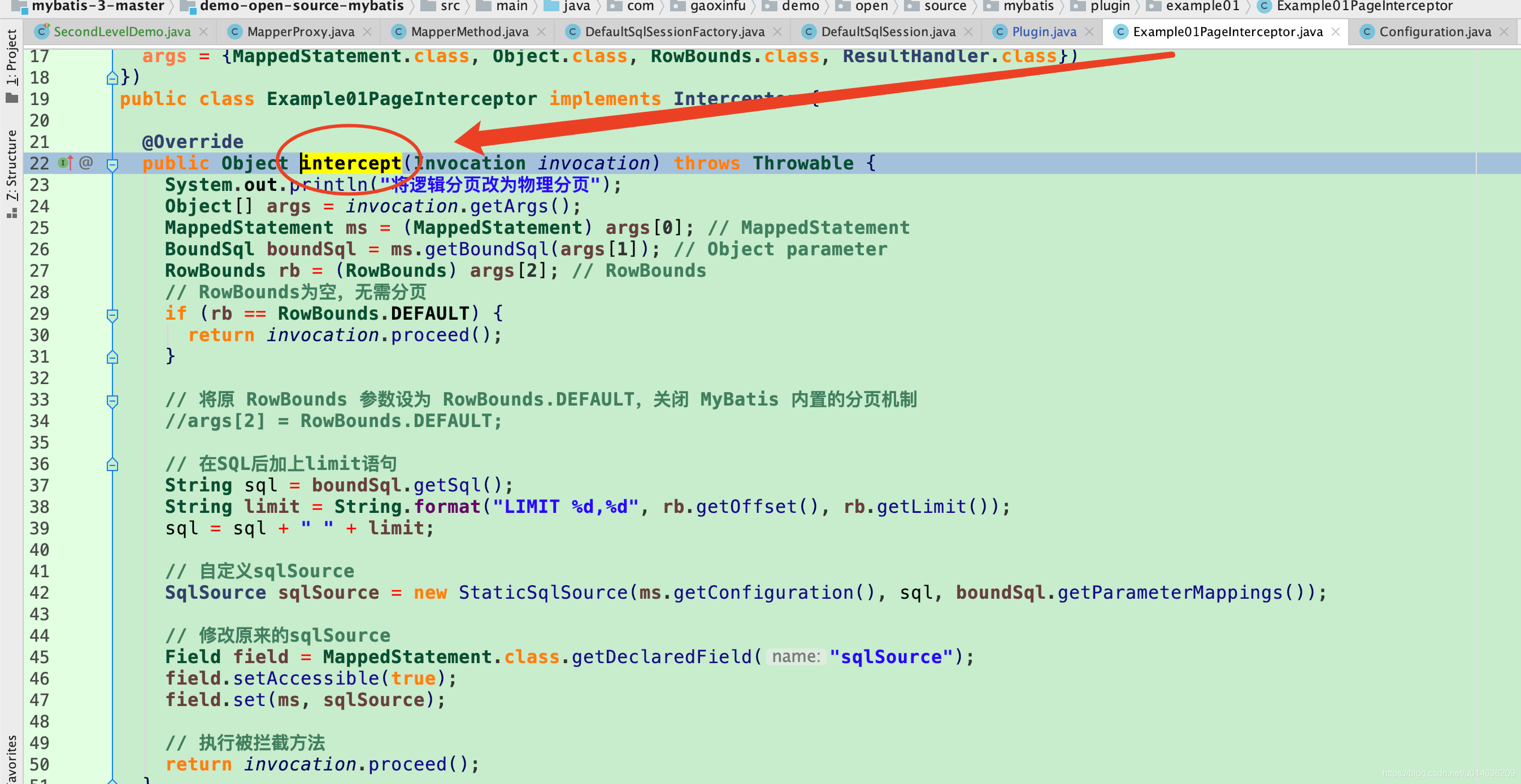Click line number 22 in gutter

pos(40,163)
